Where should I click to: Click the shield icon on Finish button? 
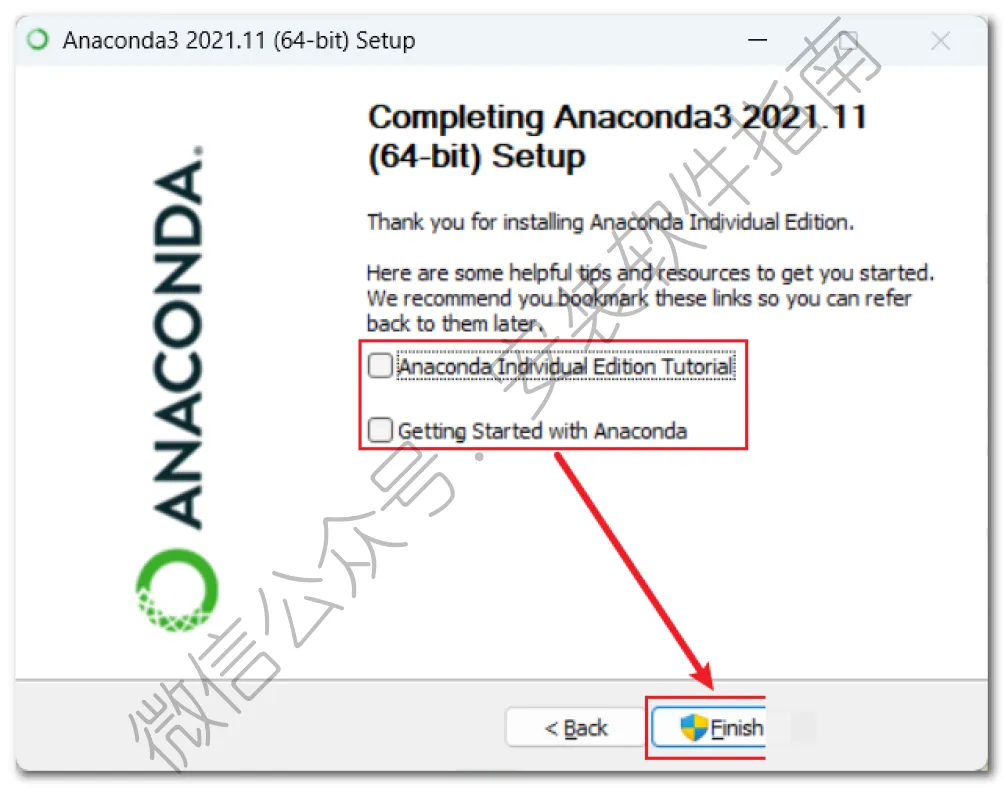693,728
